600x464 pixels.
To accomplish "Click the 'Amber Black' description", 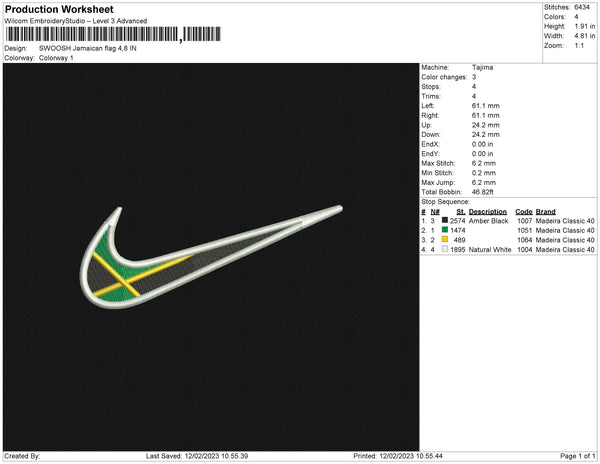I will point(489,221).
